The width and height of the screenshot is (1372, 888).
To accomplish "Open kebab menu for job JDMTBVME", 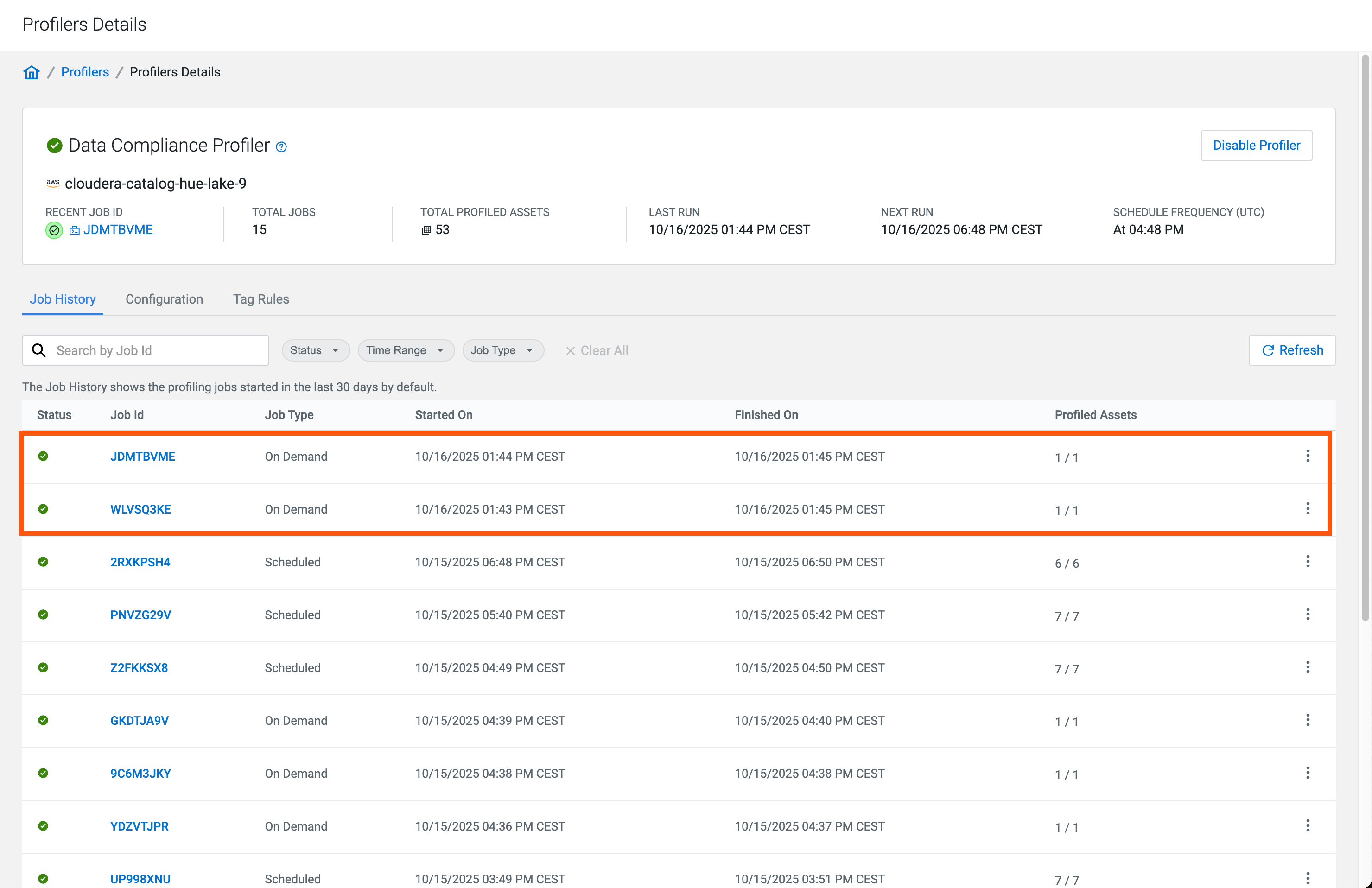I will pos(1308,456).
